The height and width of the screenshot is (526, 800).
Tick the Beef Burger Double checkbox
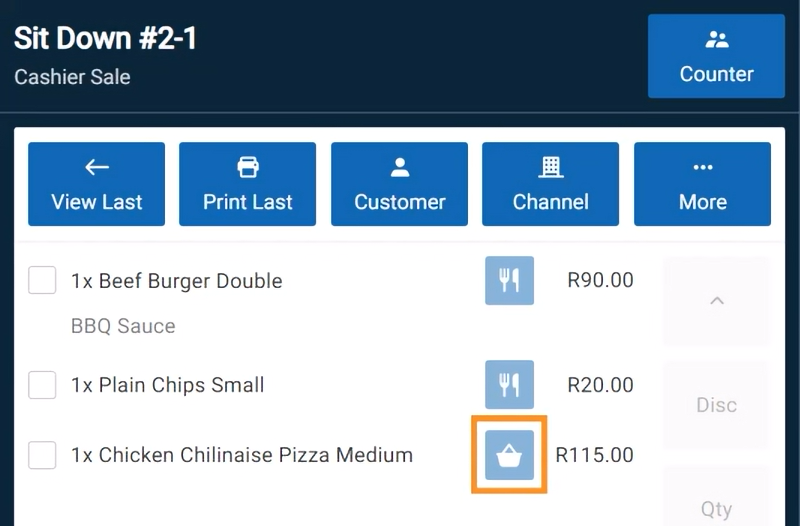[x=42, y=281]
